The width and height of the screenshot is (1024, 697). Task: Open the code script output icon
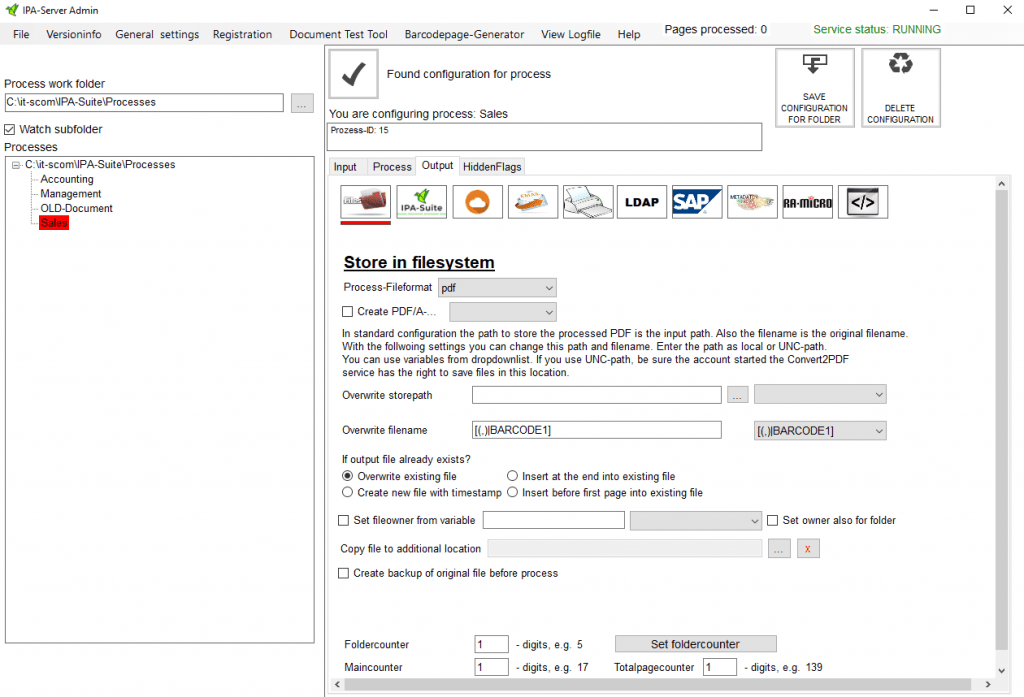click(862, 202)
